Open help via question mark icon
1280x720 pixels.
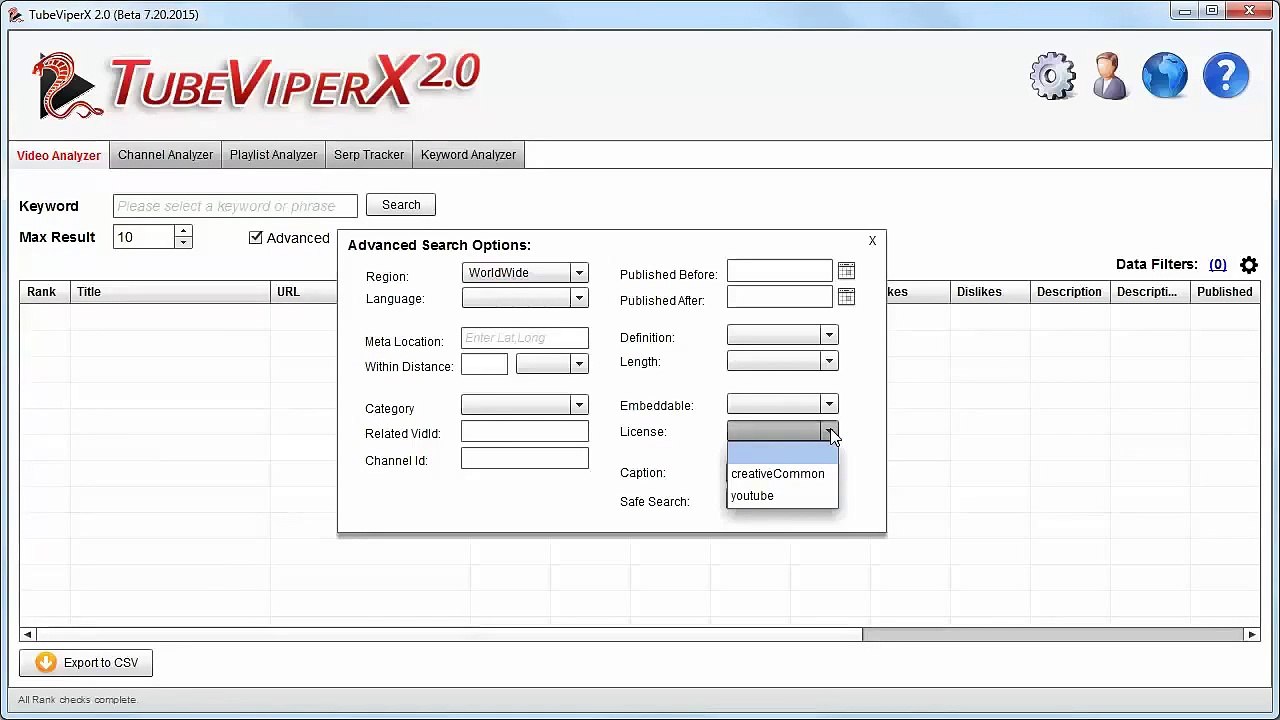click(1226, 76)
